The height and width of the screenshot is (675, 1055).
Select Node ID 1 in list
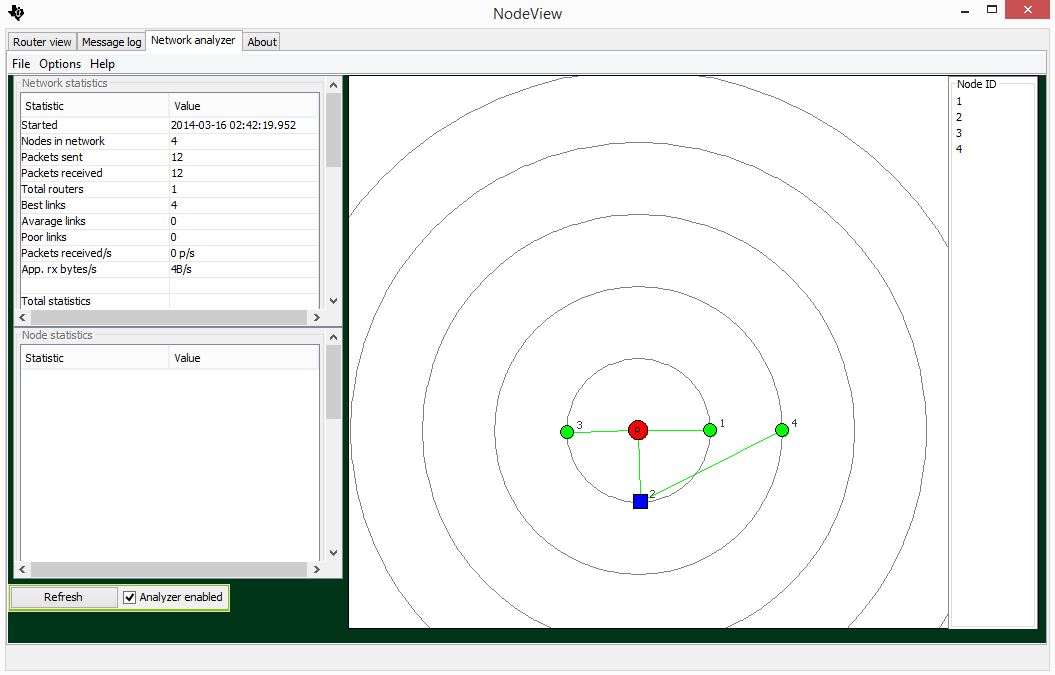tap(959, 102)
